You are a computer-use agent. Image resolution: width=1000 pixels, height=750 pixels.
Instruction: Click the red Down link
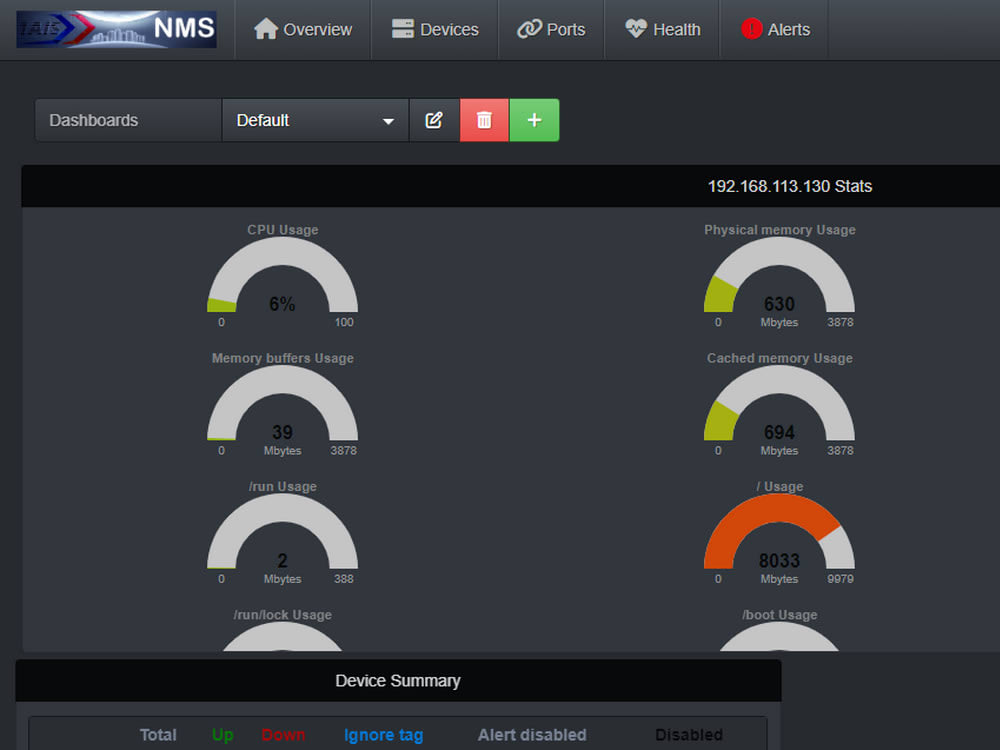pyautogui.click(x=283, y=734)
